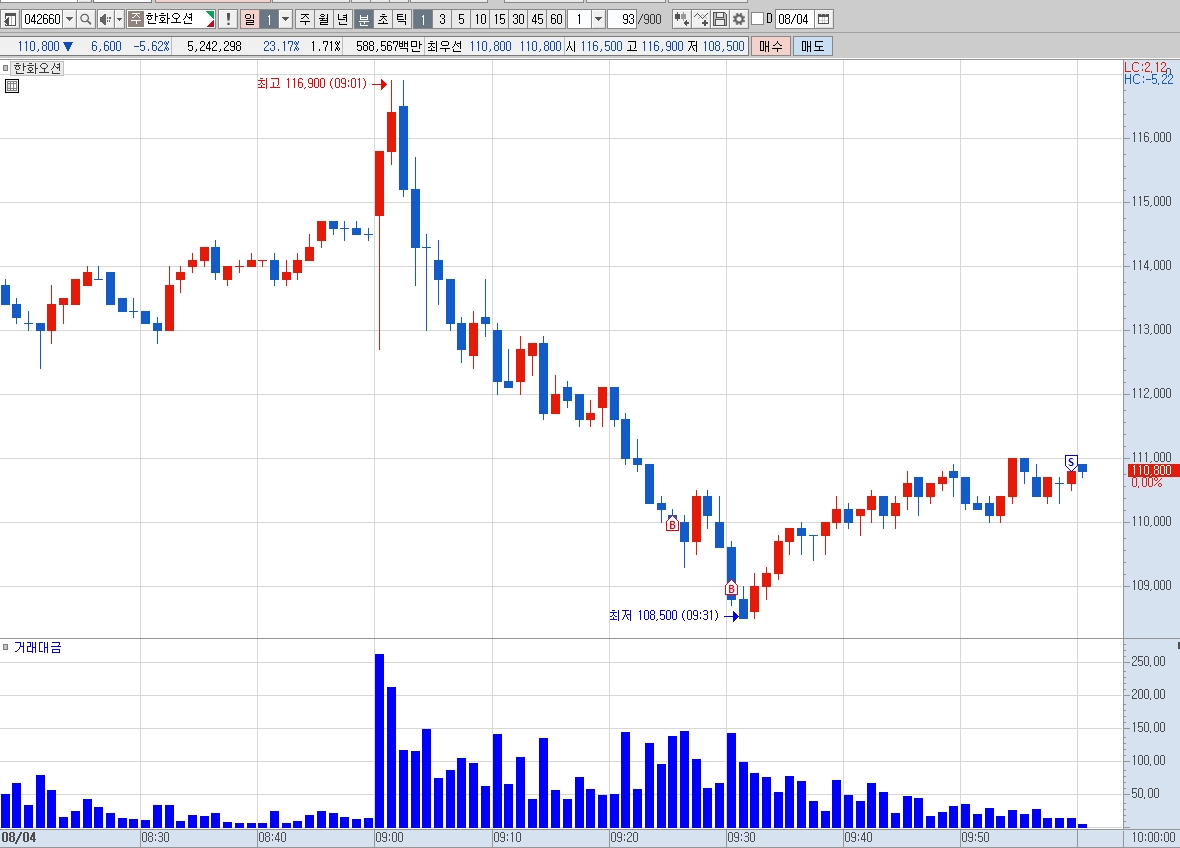Switch to minute (분) chart mode
The image size is (1180, 848).
(363, 19)
